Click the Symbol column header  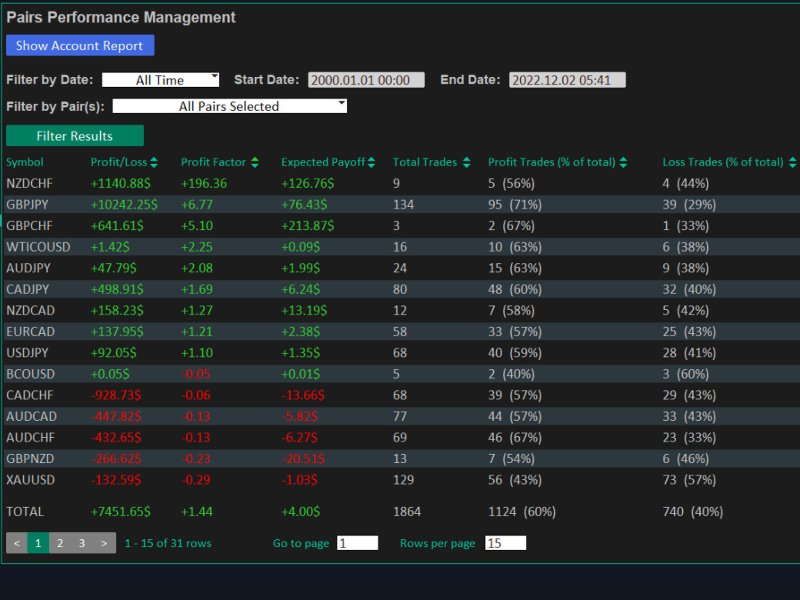[x=24, y=162]
